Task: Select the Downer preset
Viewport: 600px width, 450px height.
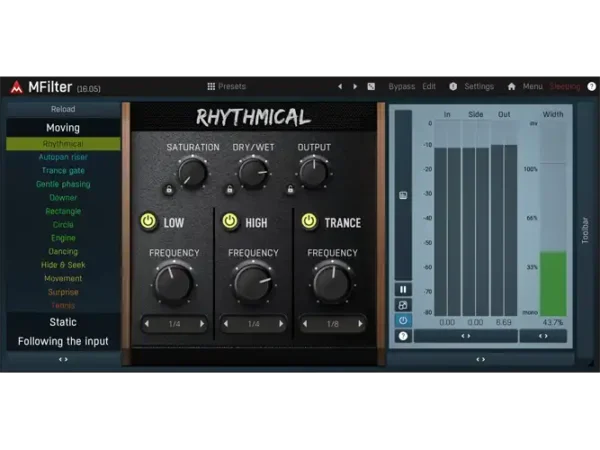Action: (x=63, y=198)
